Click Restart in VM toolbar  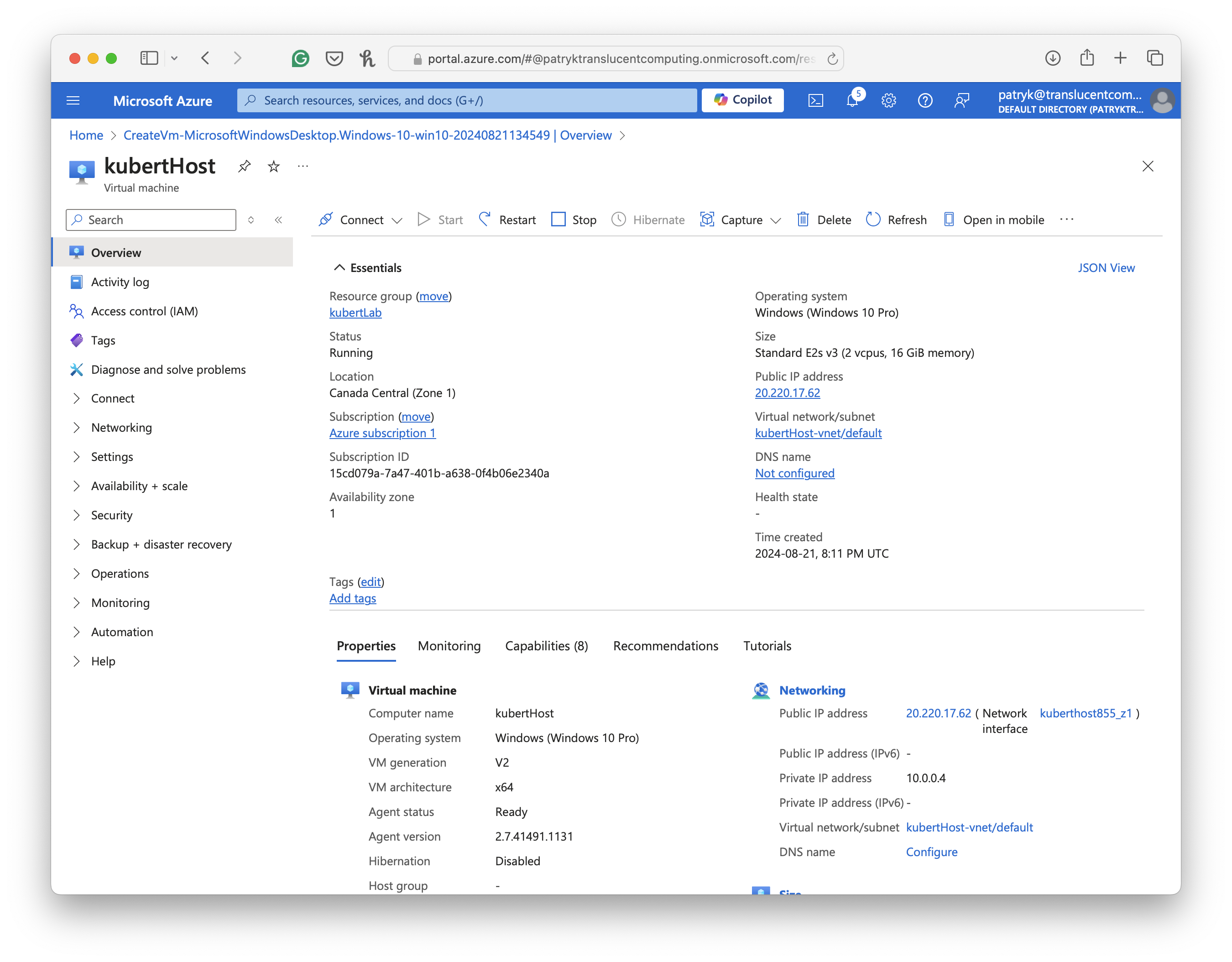point(507,220)
